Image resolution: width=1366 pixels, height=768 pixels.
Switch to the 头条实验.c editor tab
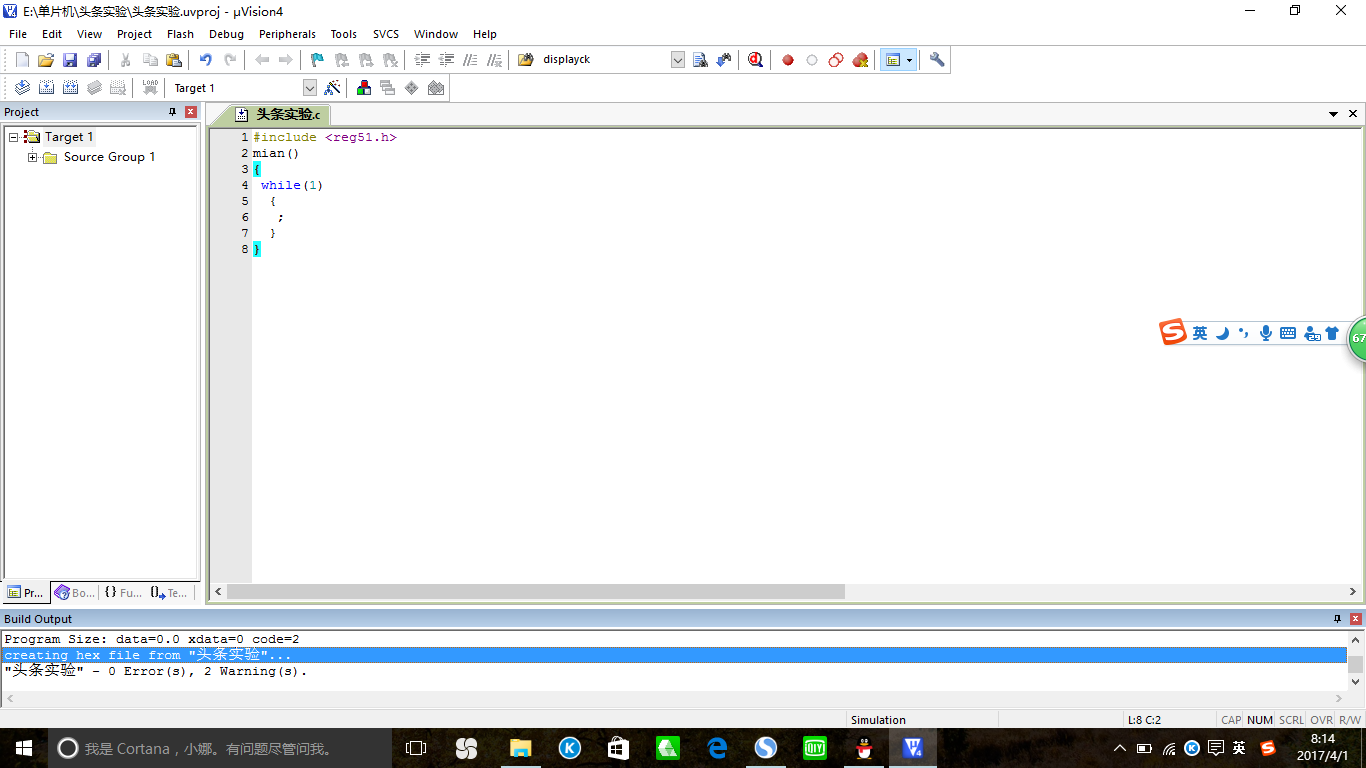[278, 115]
